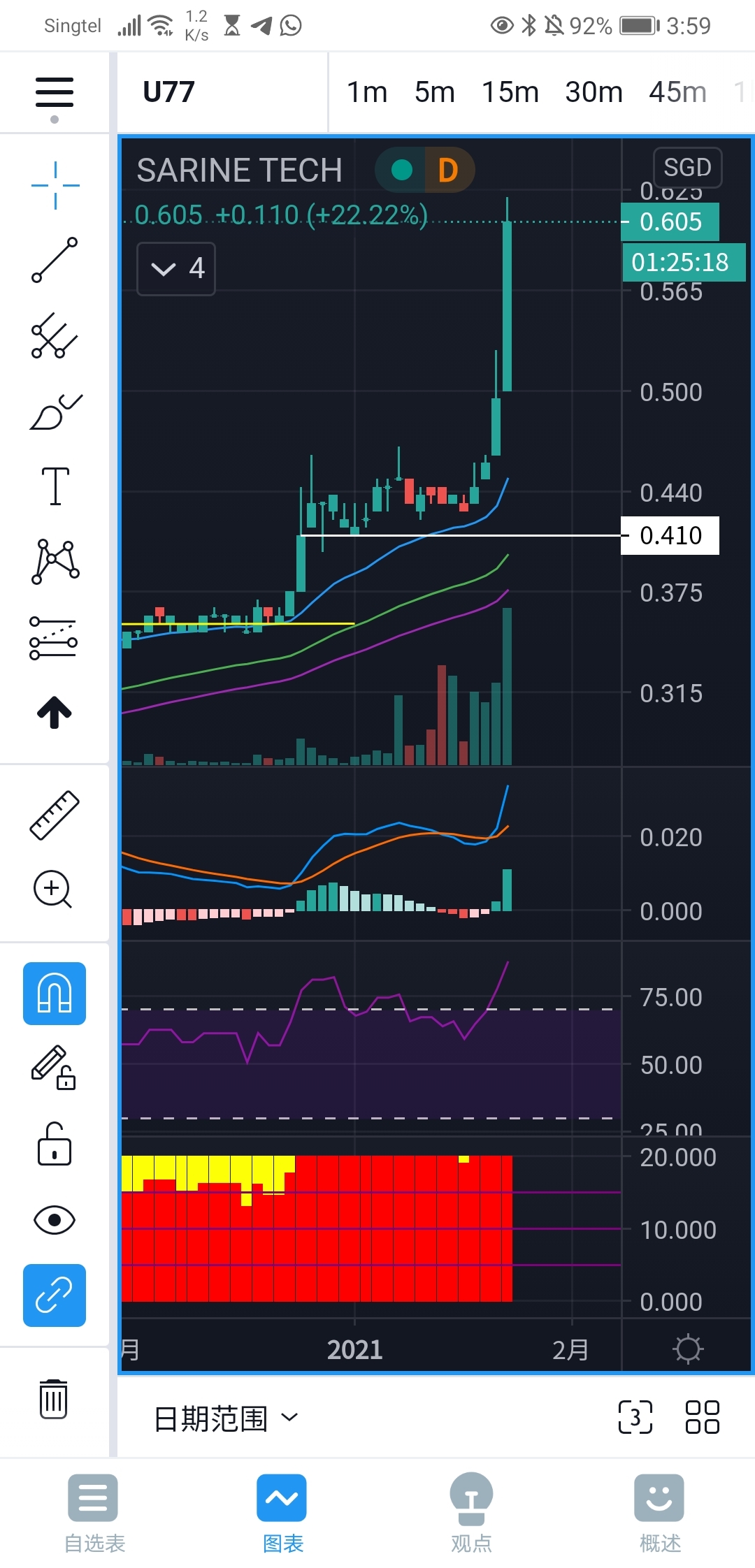Click the 0.500 price scale label
The height and width of the screenshot is (1568, 755).
[x=670, y=392]
